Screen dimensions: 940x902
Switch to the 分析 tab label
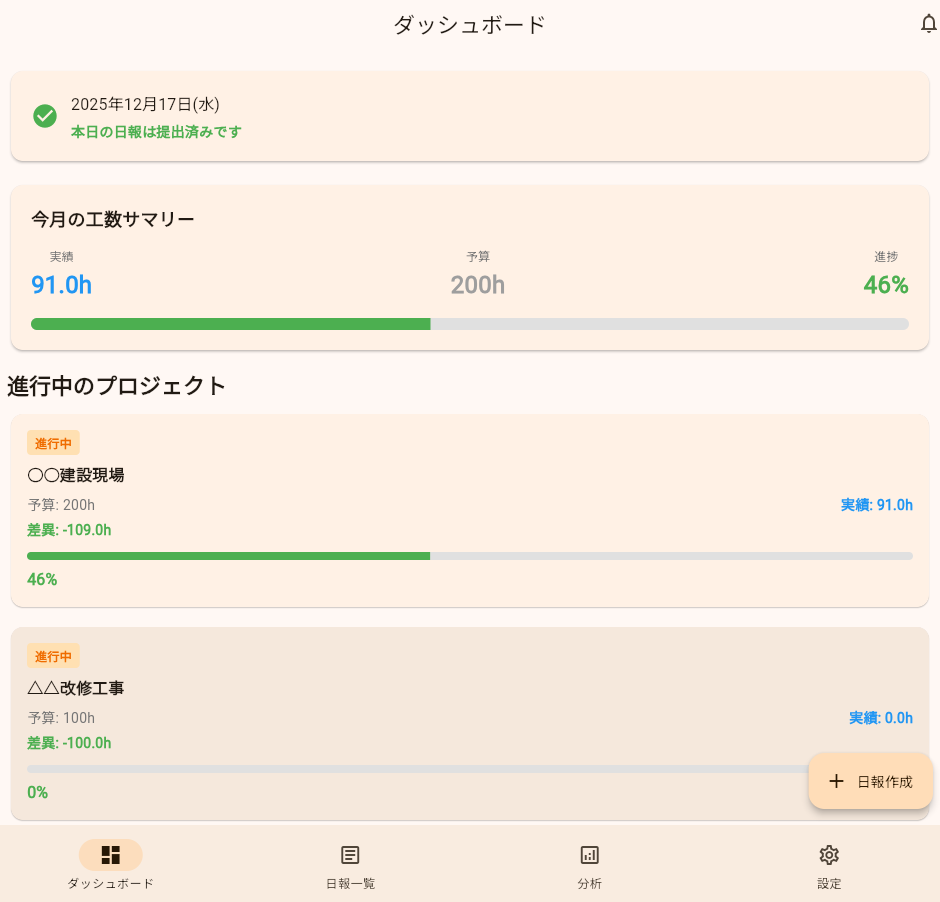(590, 884)
